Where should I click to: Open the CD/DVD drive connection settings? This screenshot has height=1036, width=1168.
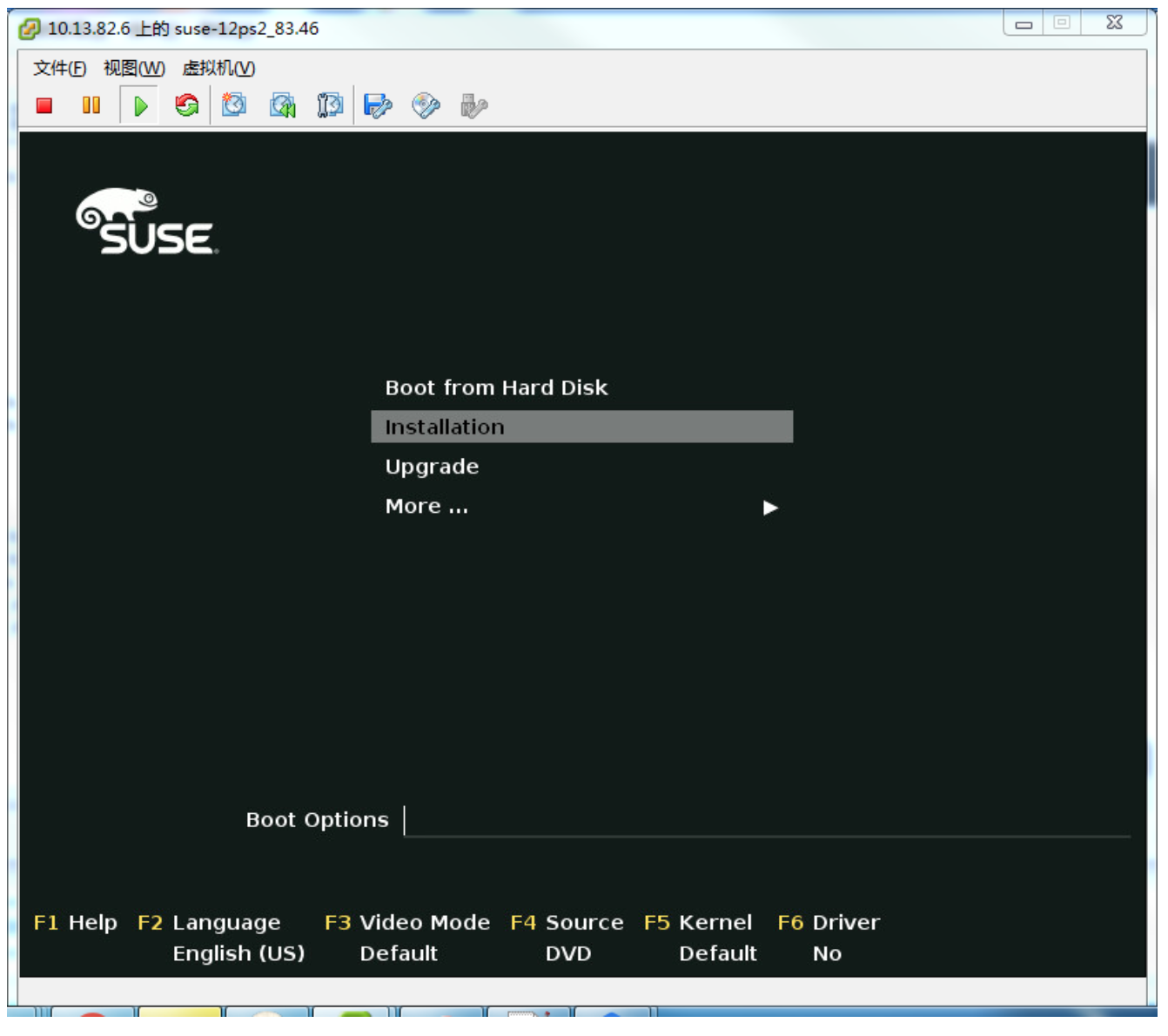point(426,106)
